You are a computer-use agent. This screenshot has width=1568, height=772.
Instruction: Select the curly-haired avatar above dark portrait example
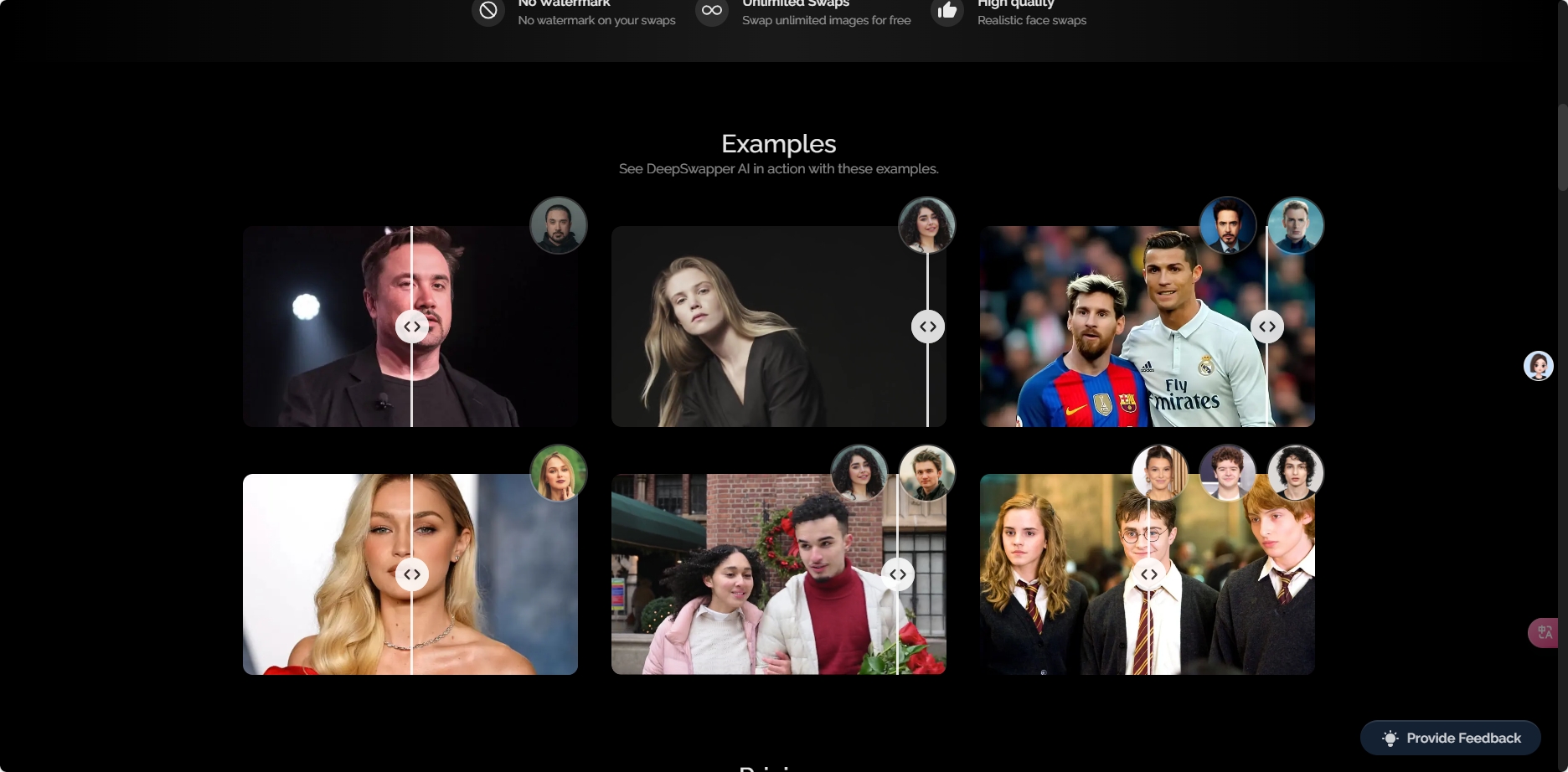coord(927,225)
